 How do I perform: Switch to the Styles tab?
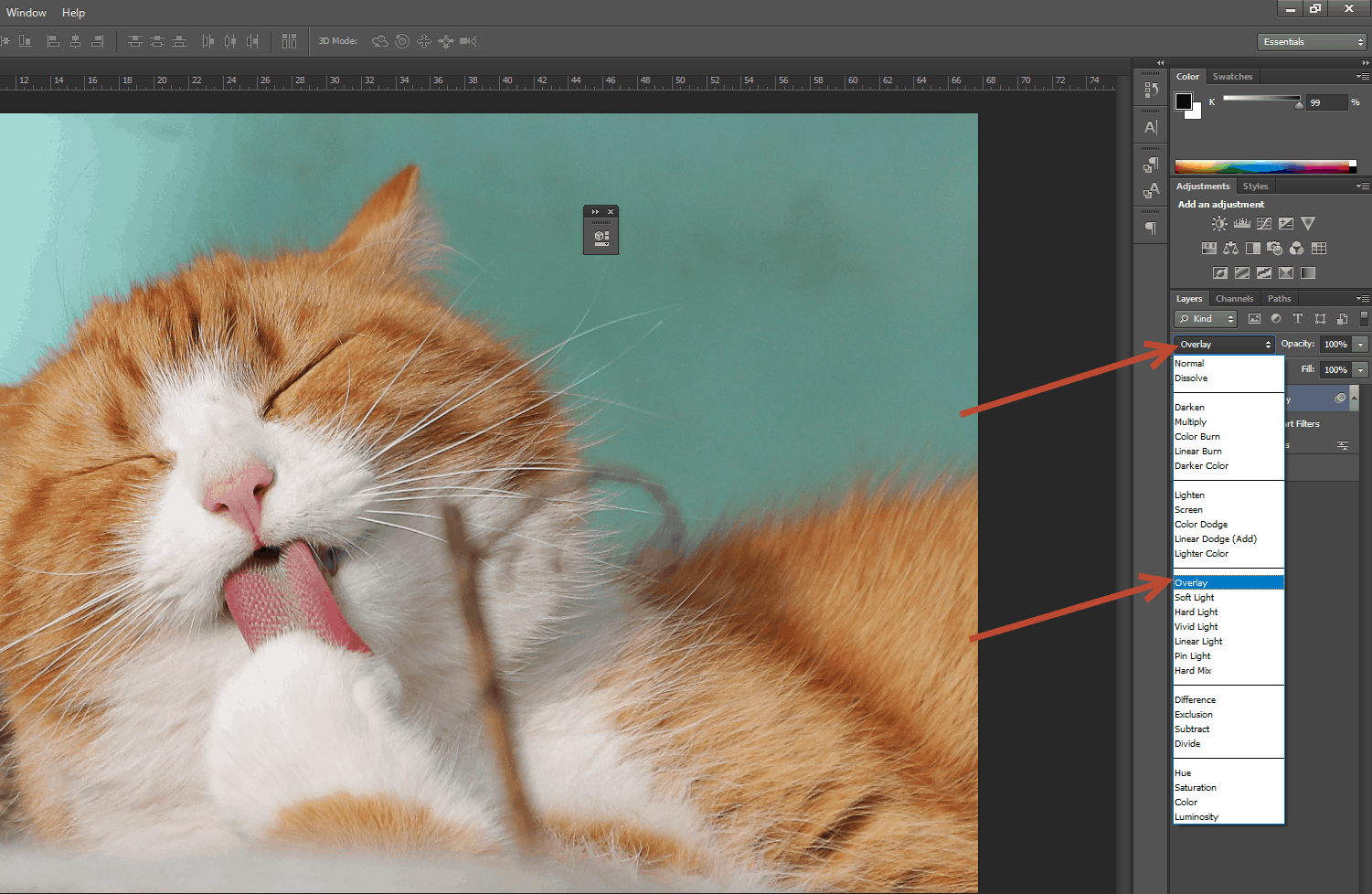[x=1255, y=186]
